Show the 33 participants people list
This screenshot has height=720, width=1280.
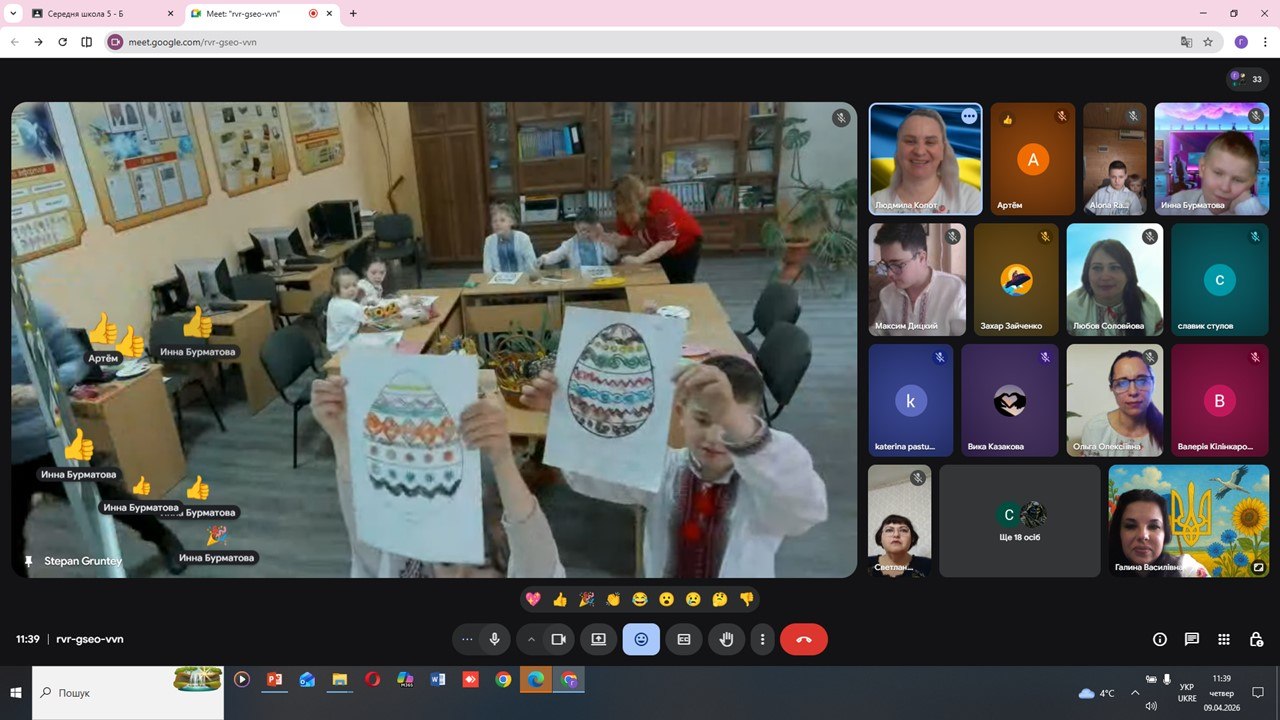tap(1247, 79)
